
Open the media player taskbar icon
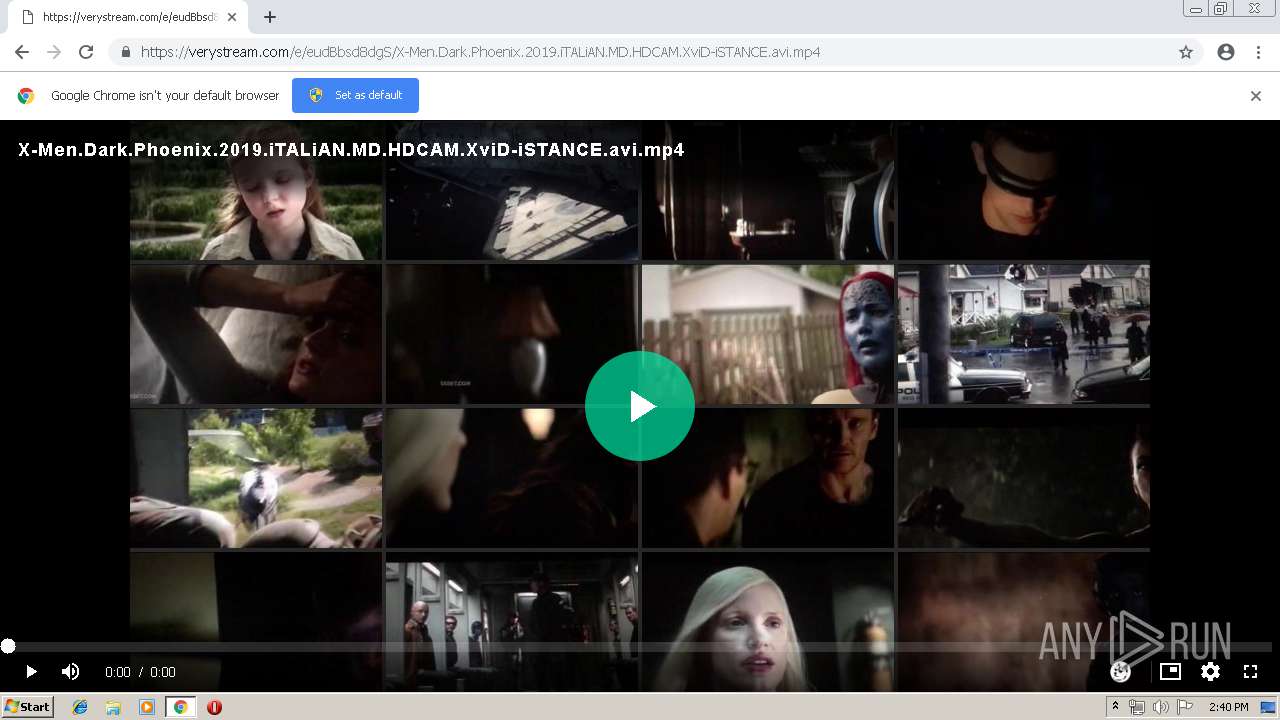147,707
